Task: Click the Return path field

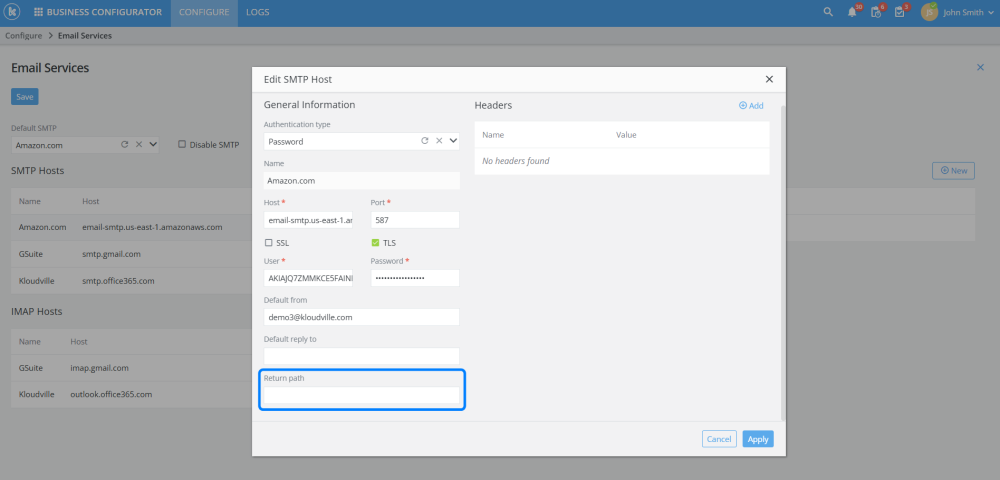Action: coord(362,395)
